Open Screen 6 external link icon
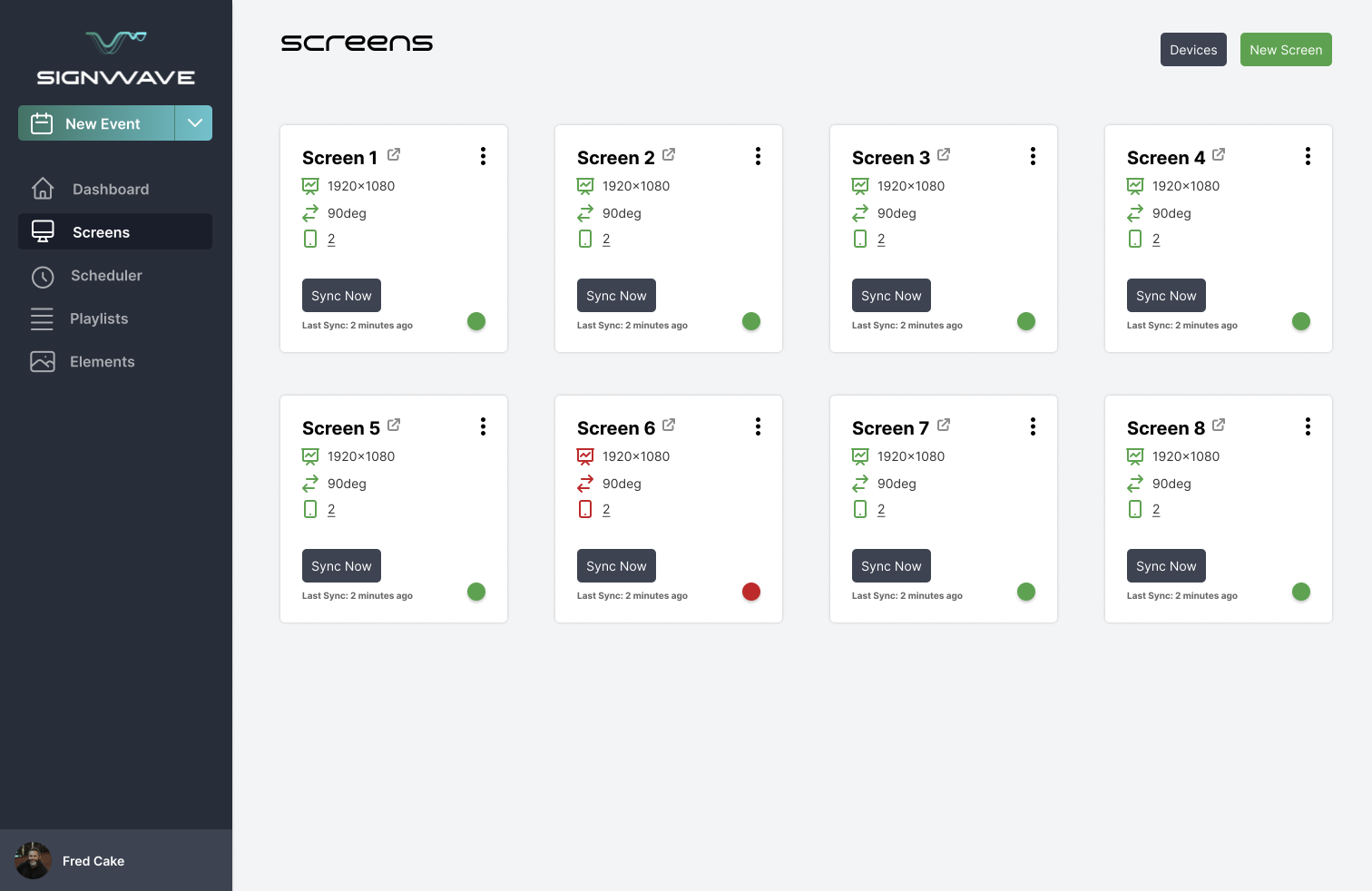The width and height of the screenshot is (1372, 891). tap(669, 425)
